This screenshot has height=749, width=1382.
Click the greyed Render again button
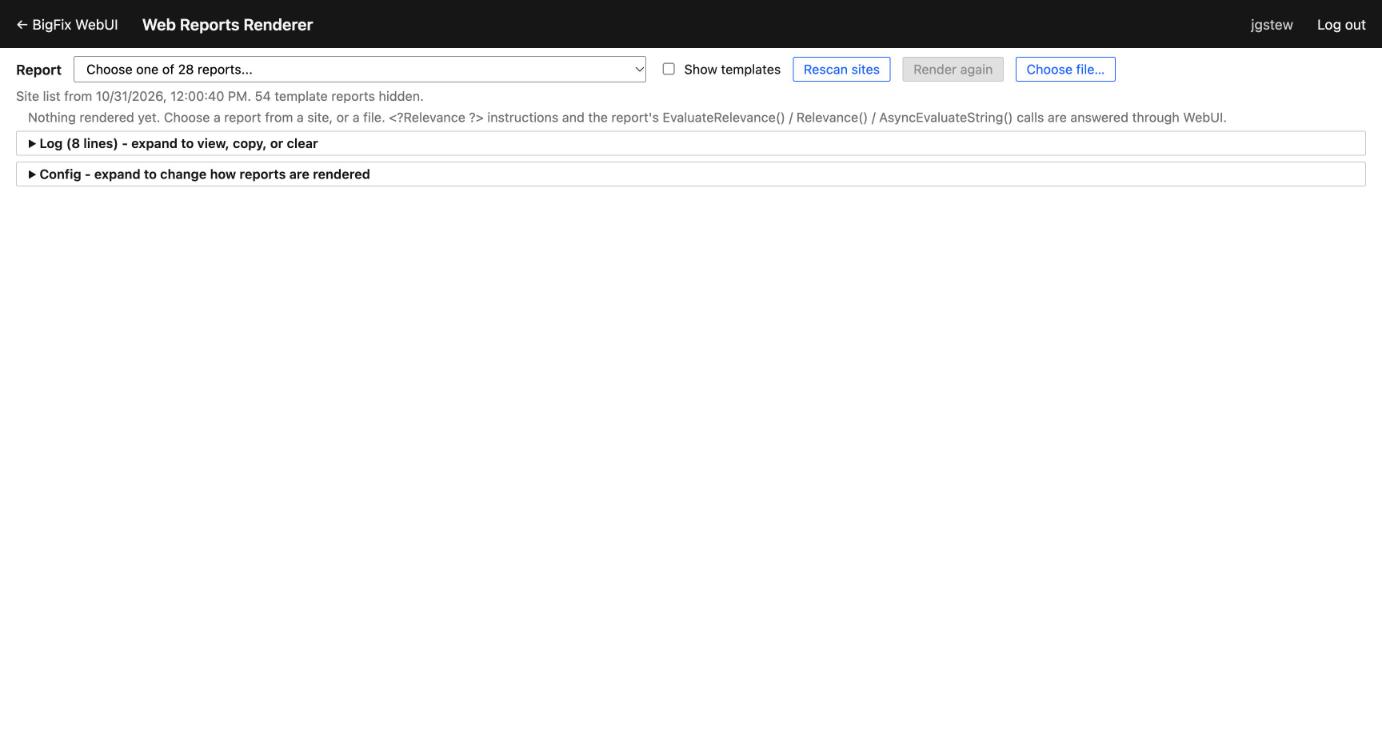tap(953, 69)
